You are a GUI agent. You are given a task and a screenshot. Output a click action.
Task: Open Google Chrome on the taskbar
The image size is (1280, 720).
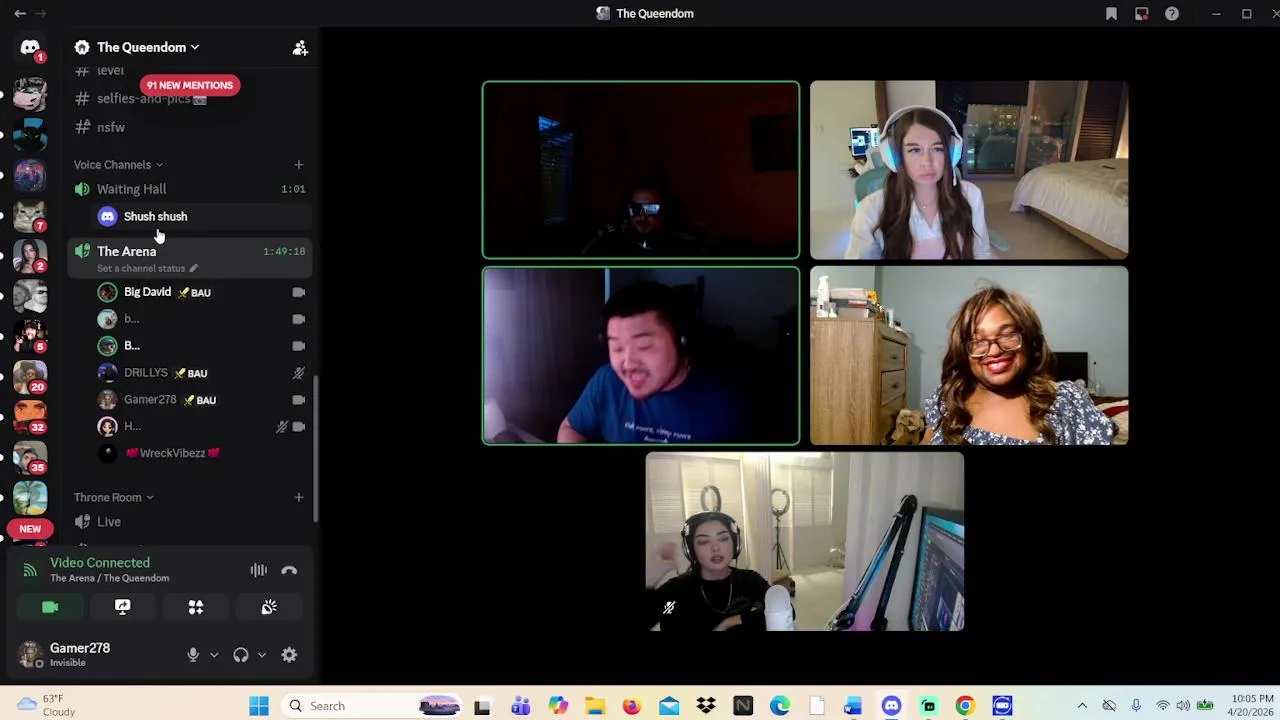tap(965, 706)
